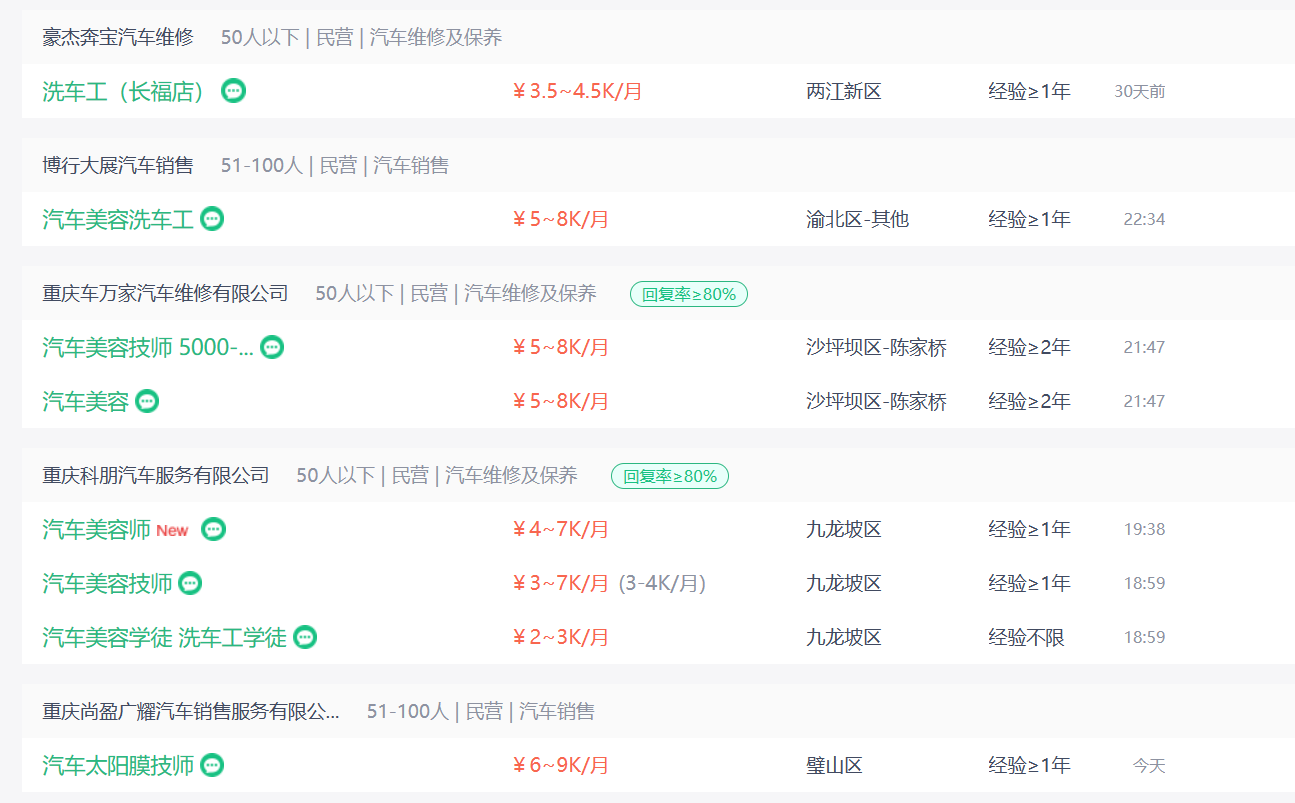
Task: Click 回复率≥80% badge for 重庆科朋
Action: (670, 476)
